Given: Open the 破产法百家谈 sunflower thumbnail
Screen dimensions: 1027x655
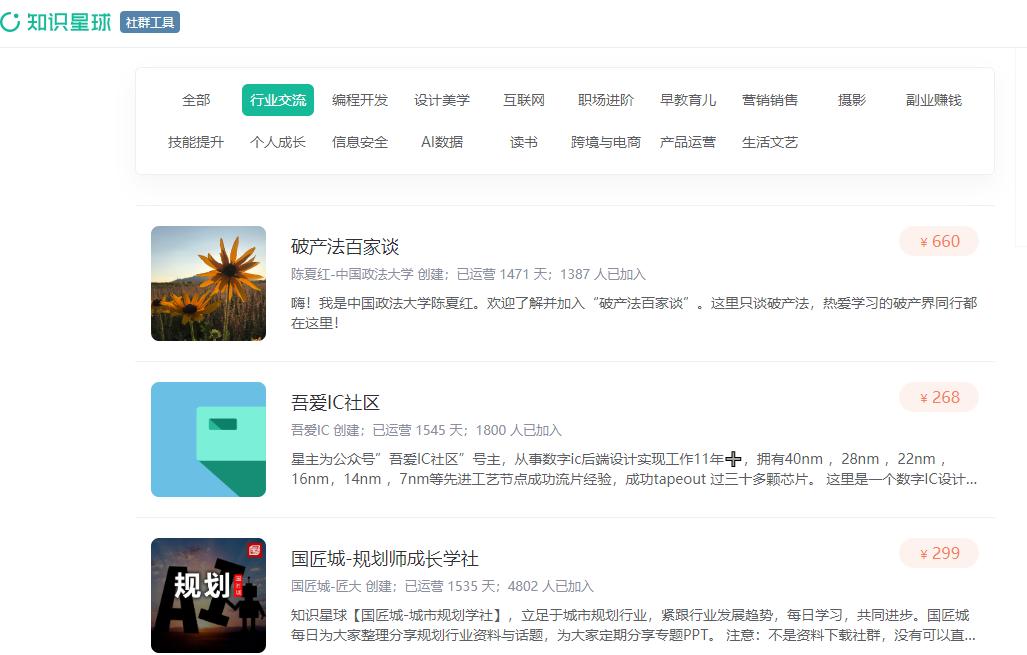Looking at the screenshot, I should coord(207,283).
